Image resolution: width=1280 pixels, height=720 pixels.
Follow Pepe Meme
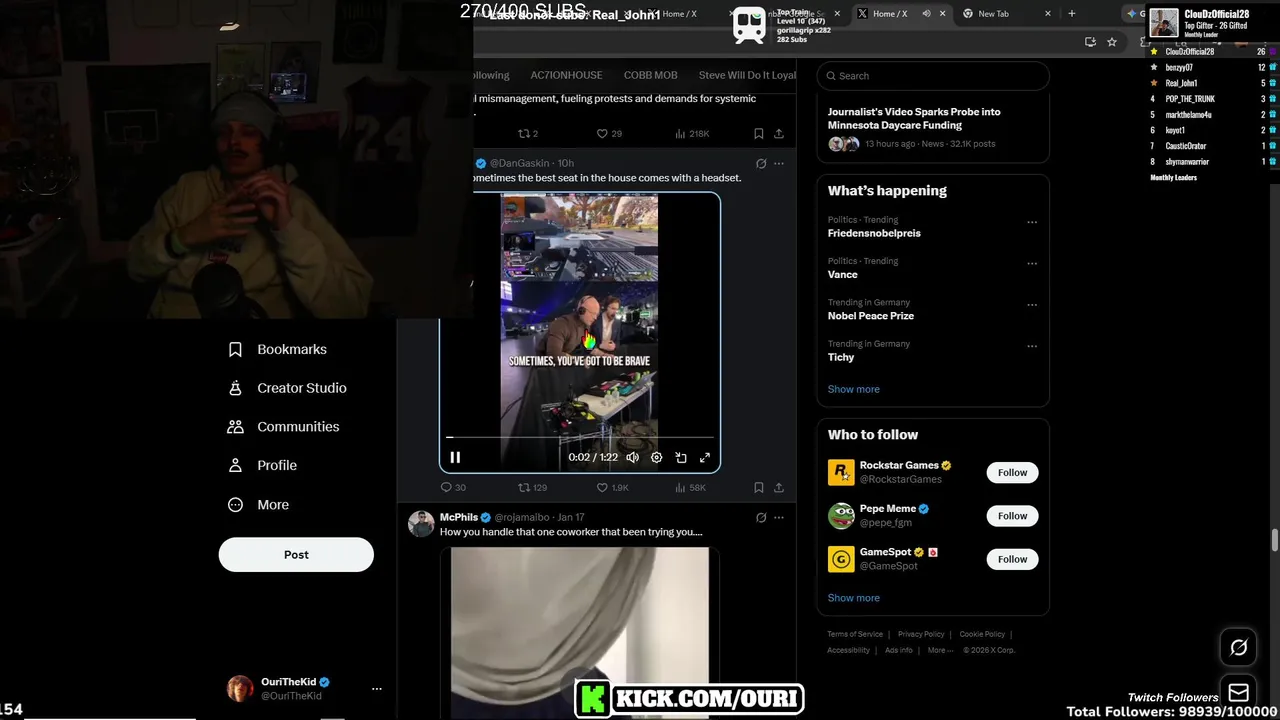click(x=1012, y=516)
